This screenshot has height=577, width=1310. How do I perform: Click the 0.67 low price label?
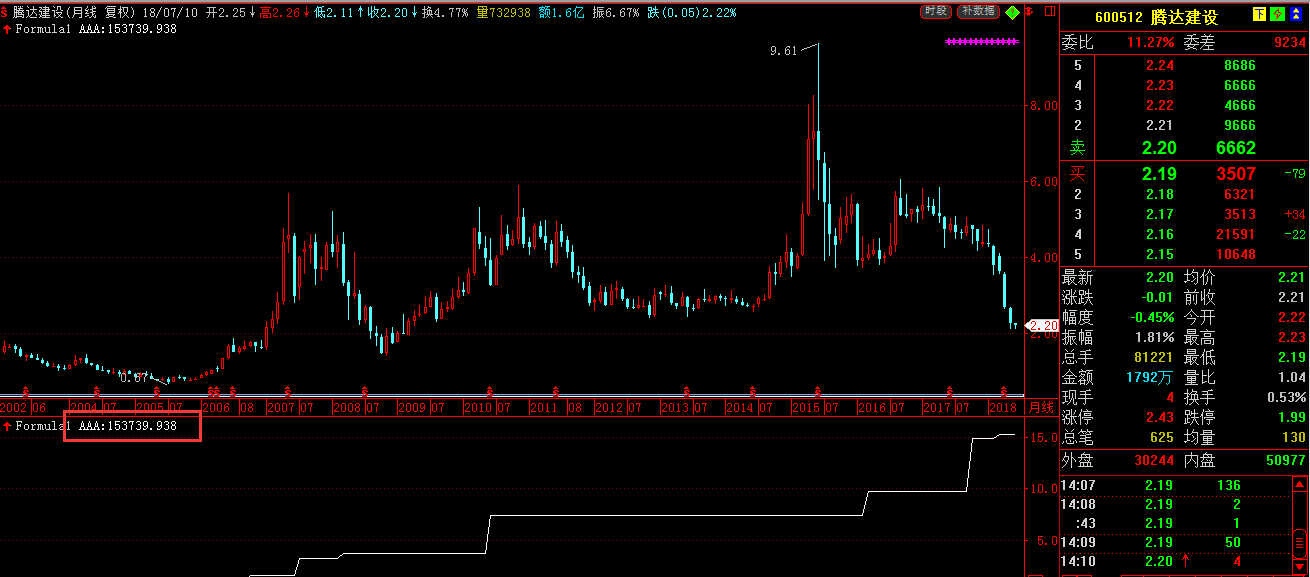coord(133,377)
